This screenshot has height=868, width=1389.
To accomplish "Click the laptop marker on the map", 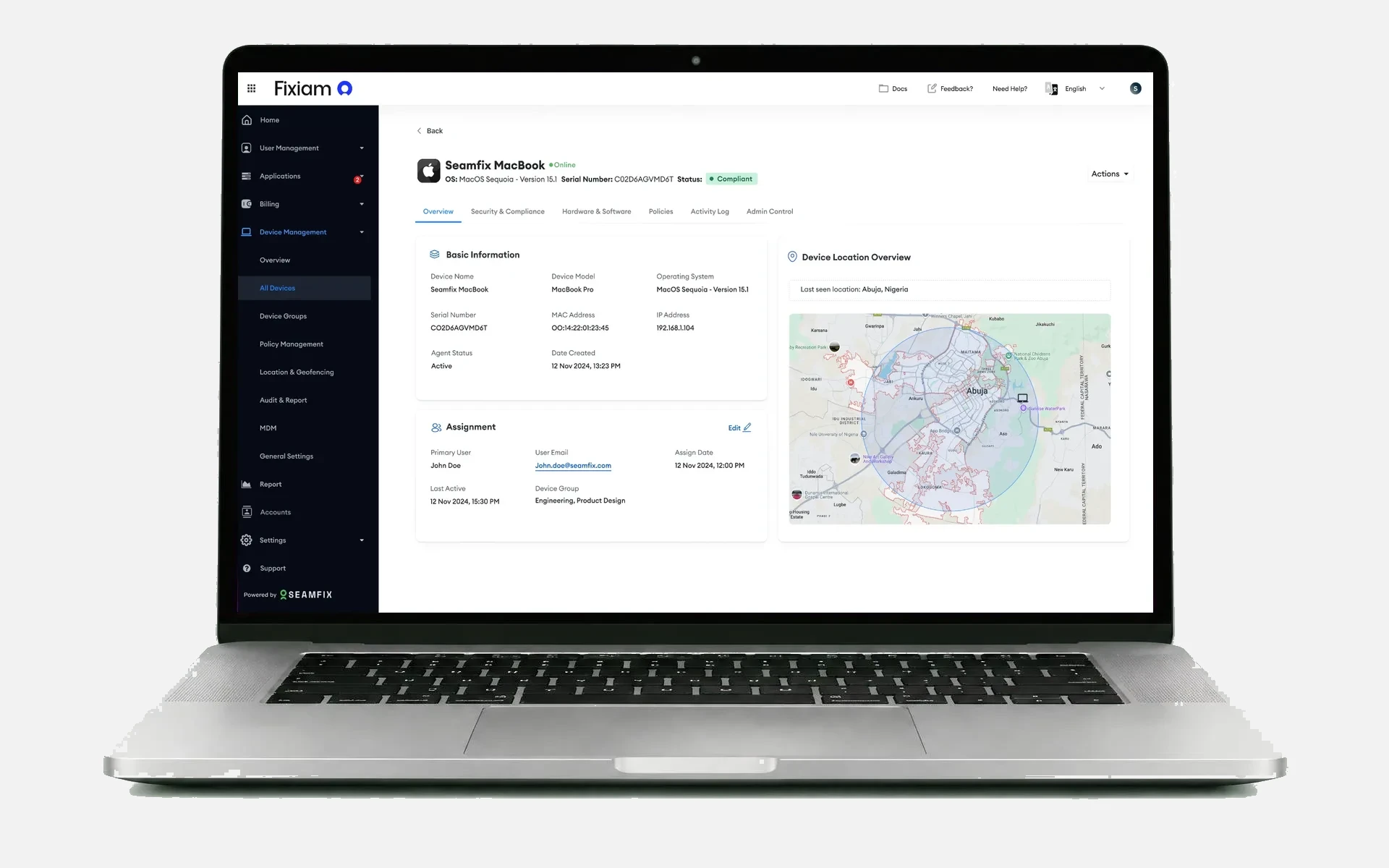I will pyautogui.click(x=1022, y=398).
